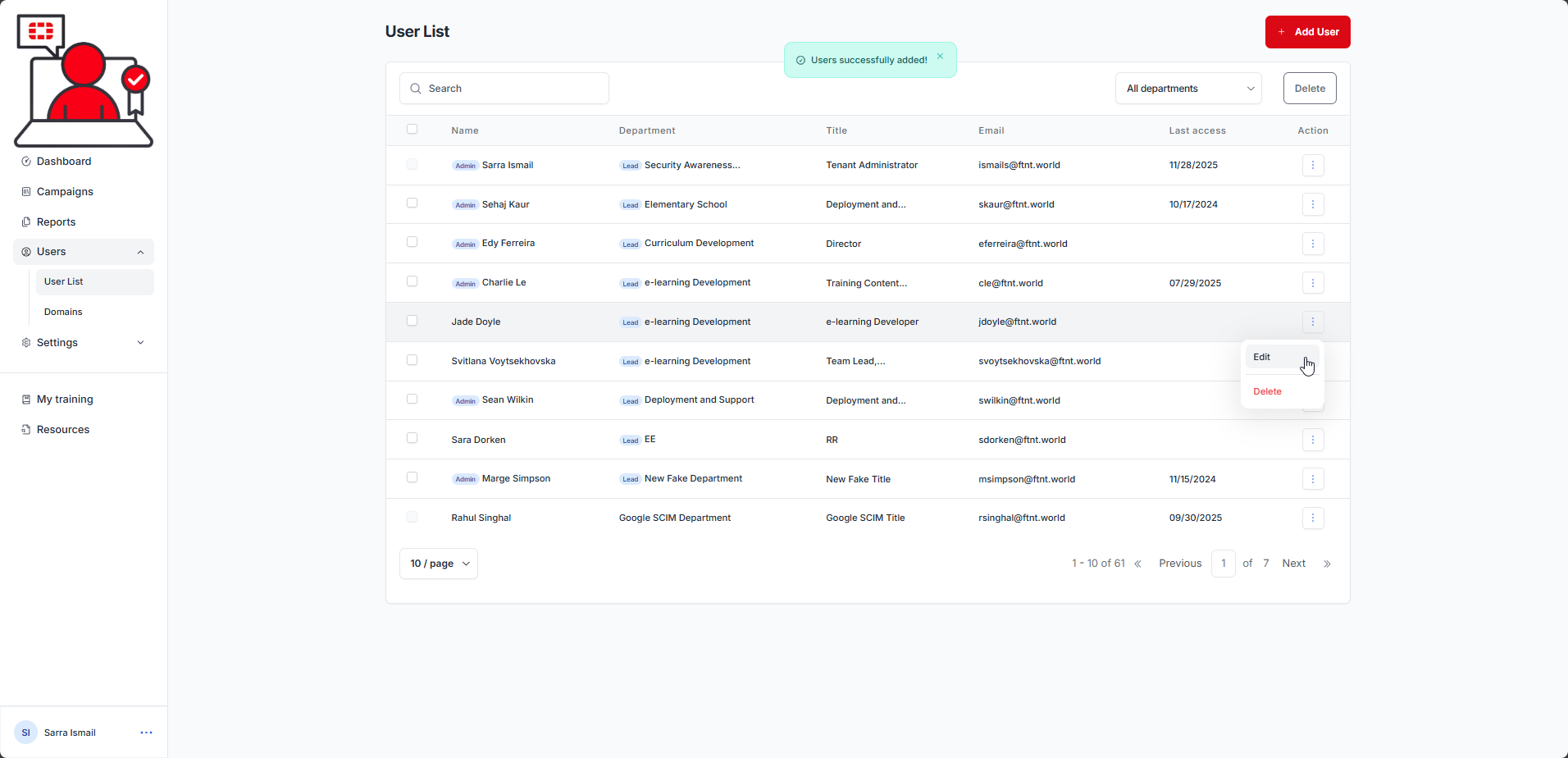Select the checkbox for Sehaj Kaur

pyautogui.click(x=412, y=203)
